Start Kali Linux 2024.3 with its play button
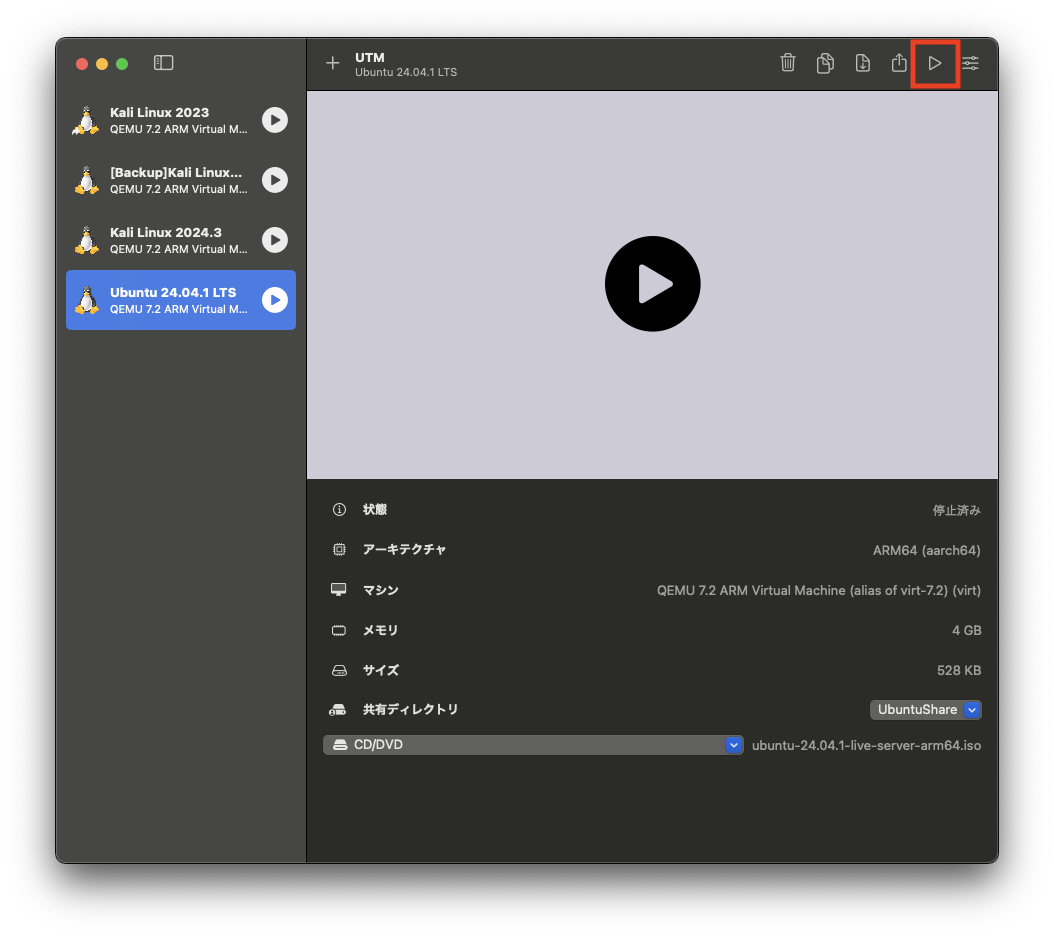Image resolution: width=1054 pixels, height=937 pixels. (275, 240)
